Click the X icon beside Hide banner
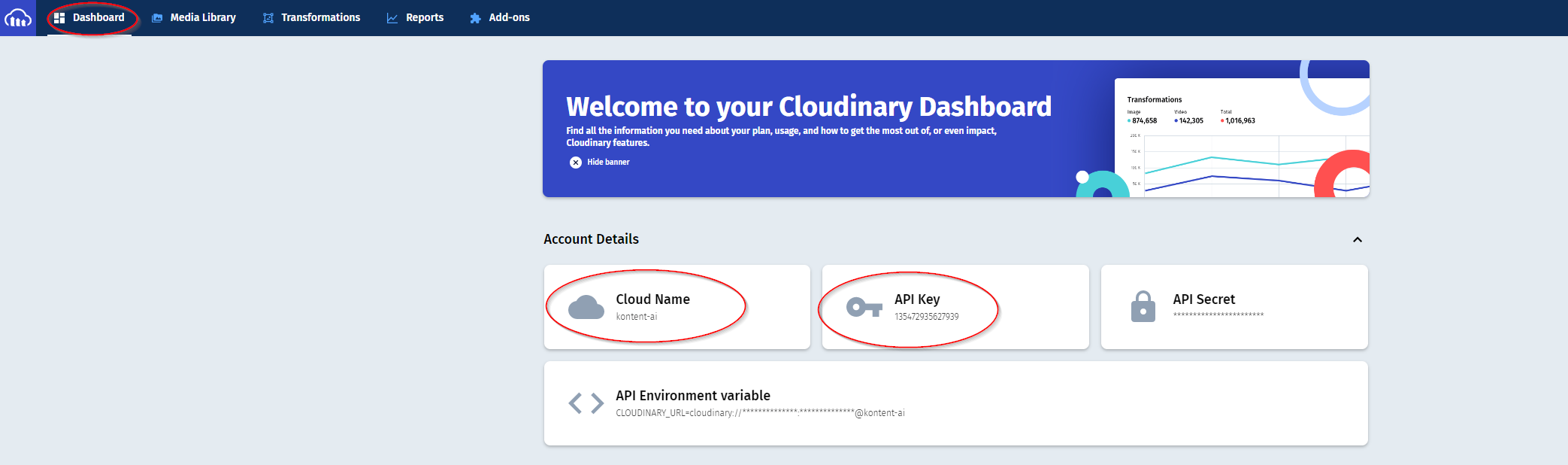 576,163
